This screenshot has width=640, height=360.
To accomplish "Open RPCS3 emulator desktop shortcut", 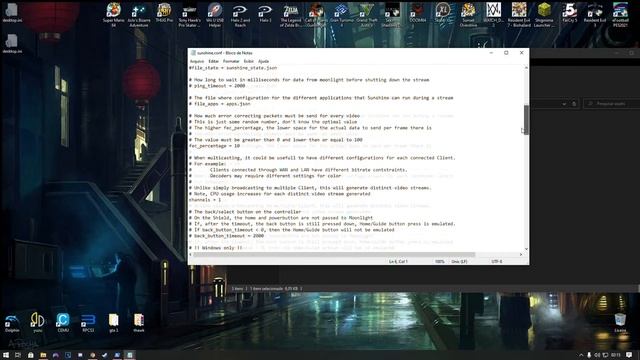I will point(88,322).
